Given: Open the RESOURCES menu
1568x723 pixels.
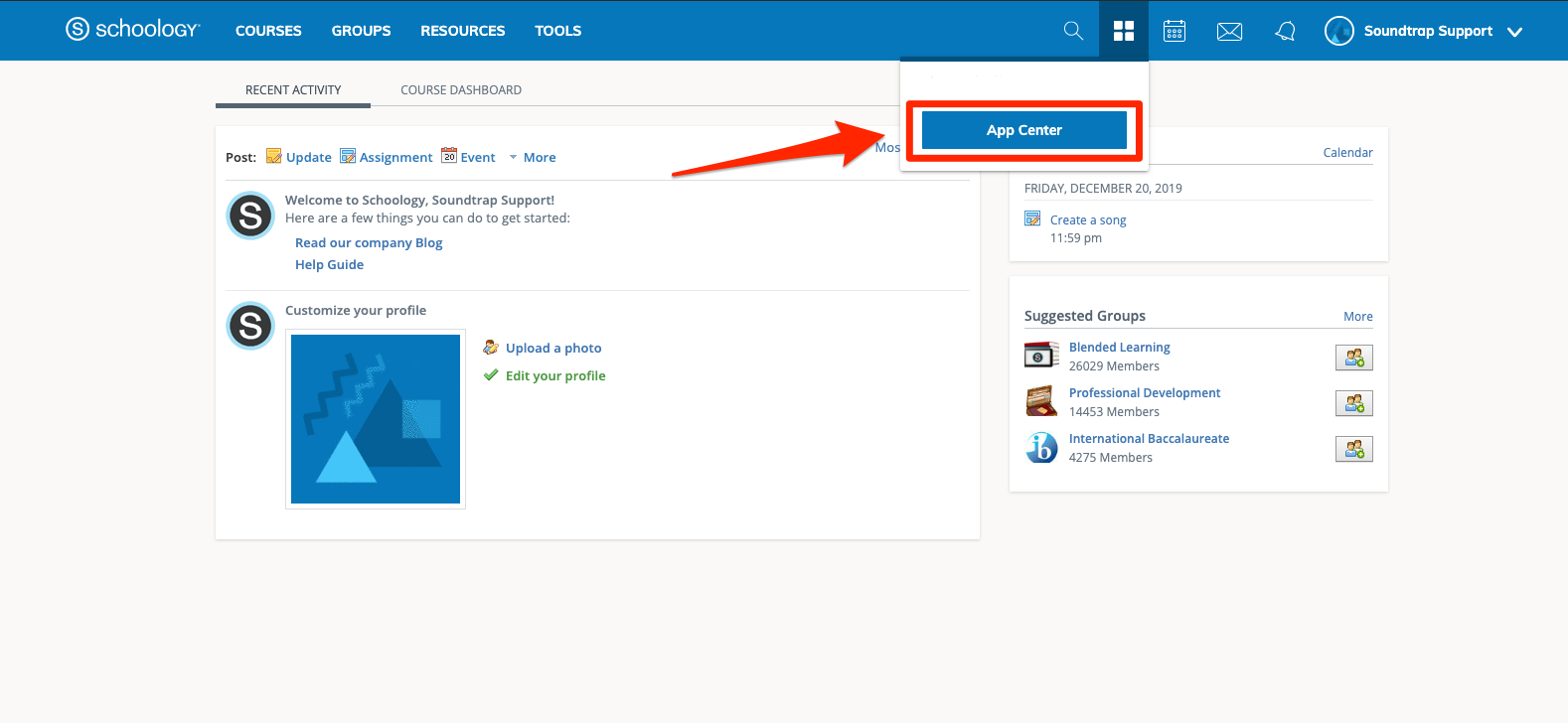Looking at the screenshot, I should 463,31.
